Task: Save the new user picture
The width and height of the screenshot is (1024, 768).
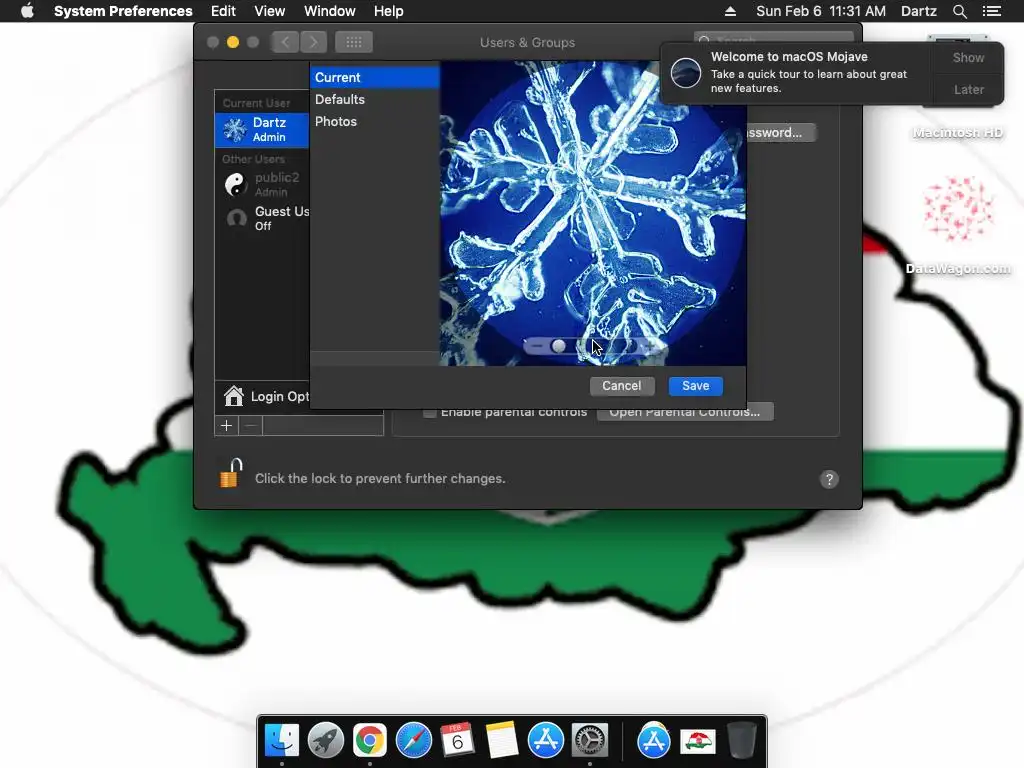Action: tap(696, 386)
